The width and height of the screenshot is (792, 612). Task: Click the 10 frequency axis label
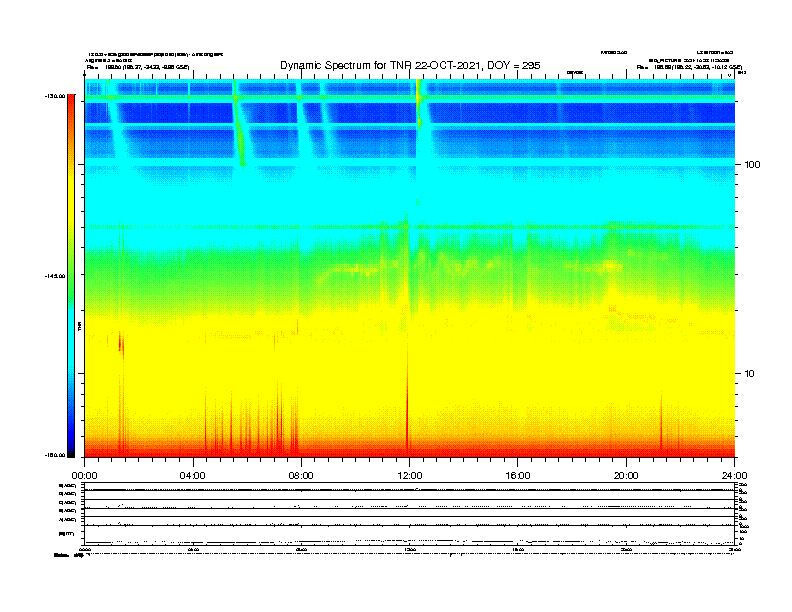(750, 374)
